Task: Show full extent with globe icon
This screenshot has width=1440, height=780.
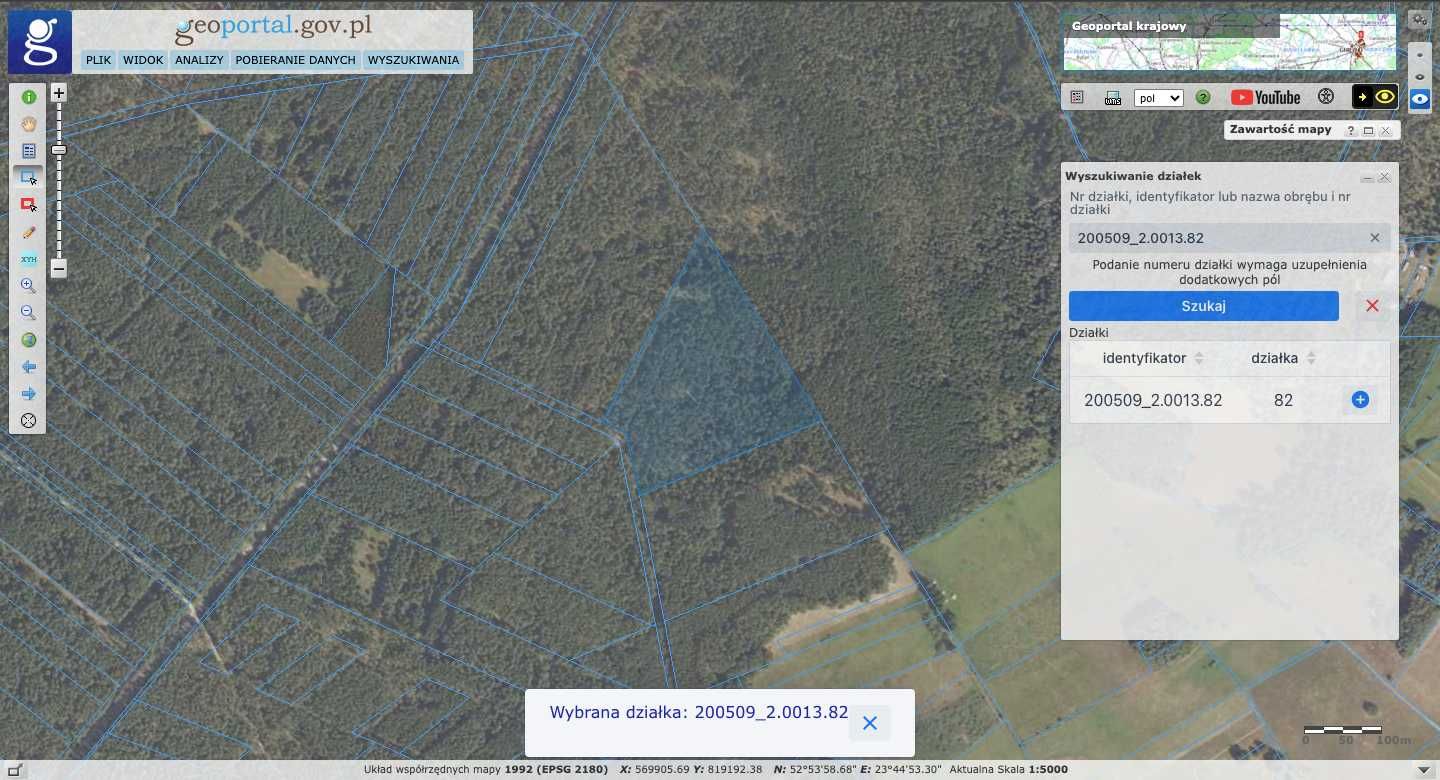Action: point(29,340)
